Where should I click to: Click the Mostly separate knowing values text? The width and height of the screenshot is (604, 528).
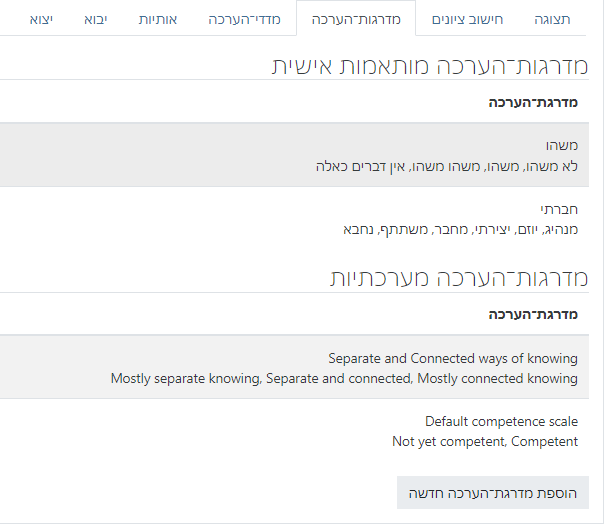[x=344, y=378]
